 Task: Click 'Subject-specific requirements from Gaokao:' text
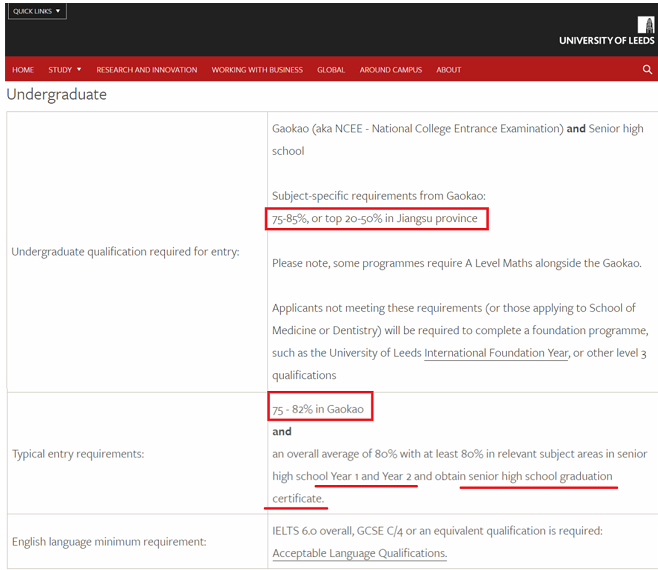[x=379, y=196]
